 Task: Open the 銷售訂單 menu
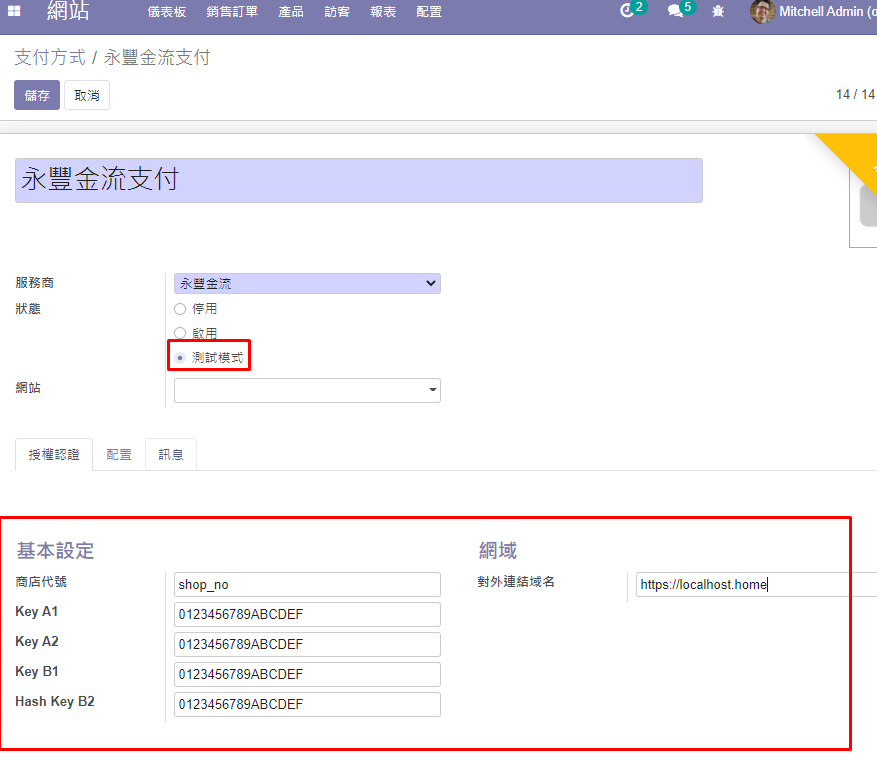tap(232, 12)
